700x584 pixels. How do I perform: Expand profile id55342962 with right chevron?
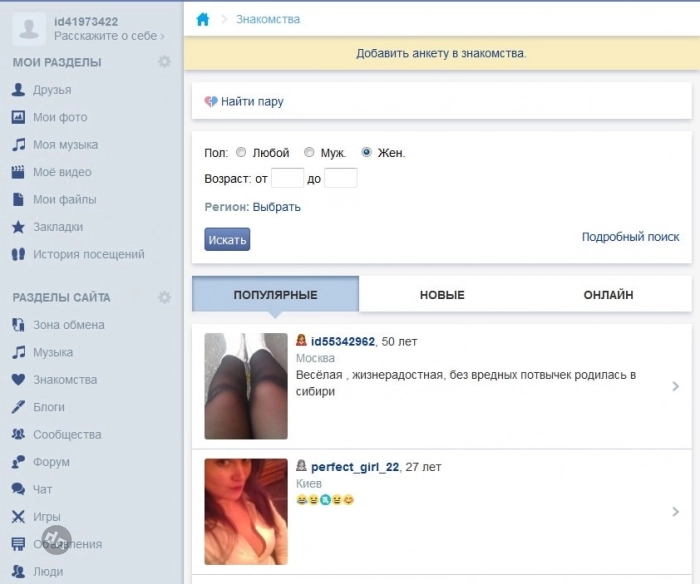point(676,387)
